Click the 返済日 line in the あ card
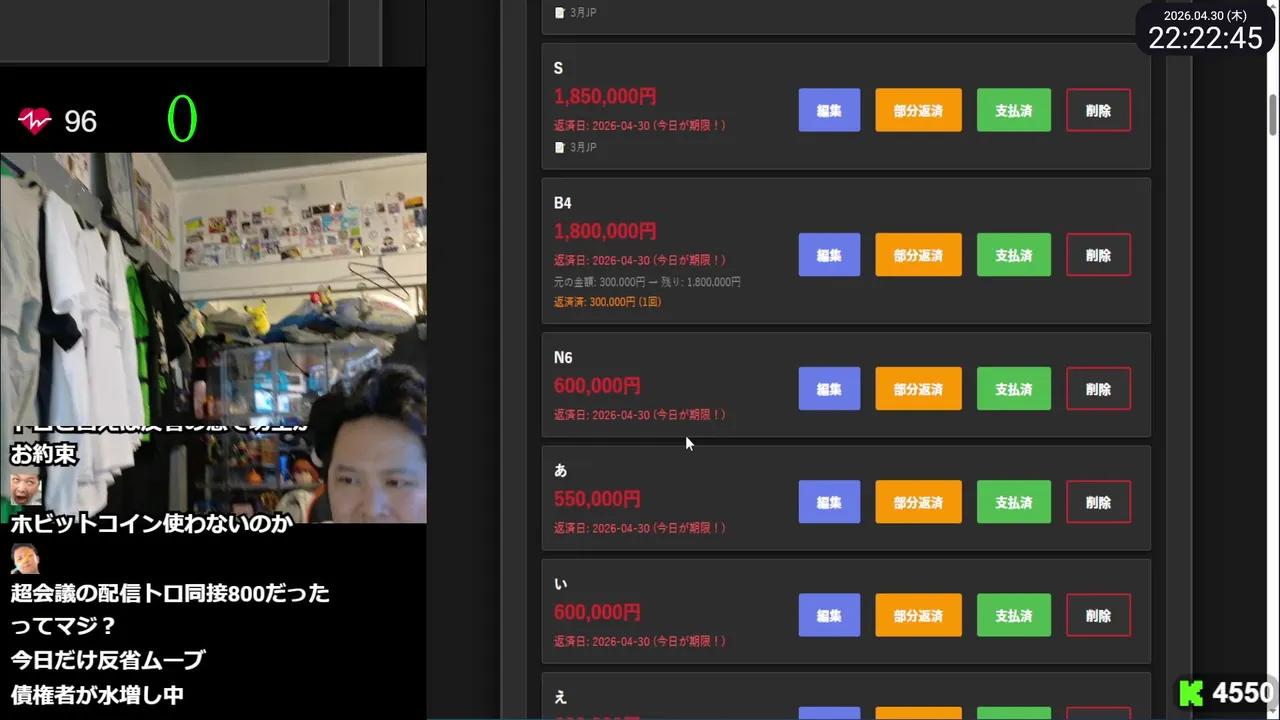This screenshot has height=720, width=1280. pos(640,527)
